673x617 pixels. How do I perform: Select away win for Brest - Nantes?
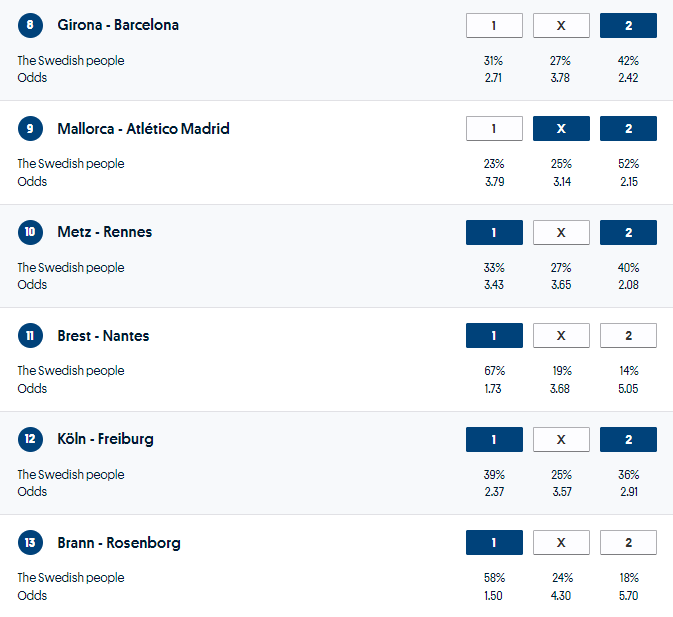628,336
